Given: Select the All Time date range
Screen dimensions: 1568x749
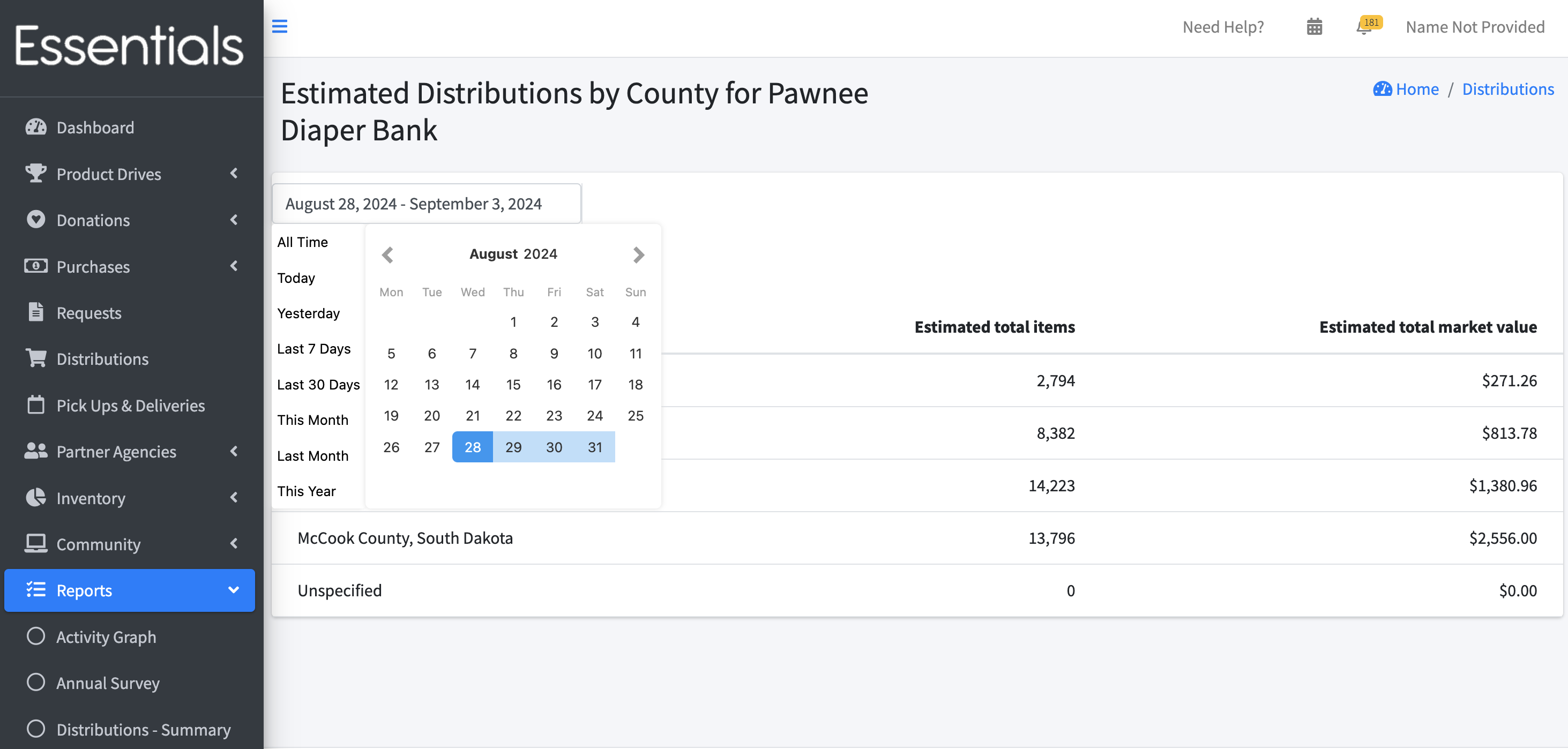Looking at the screenshot, I should [303, 242].
